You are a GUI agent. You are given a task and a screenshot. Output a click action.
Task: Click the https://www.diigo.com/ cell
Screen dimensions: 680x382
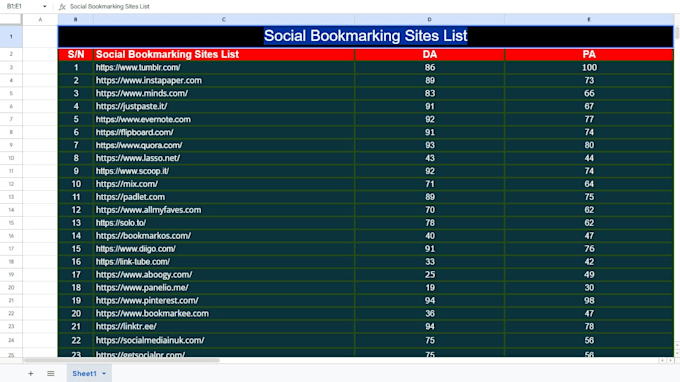(224, 248)
